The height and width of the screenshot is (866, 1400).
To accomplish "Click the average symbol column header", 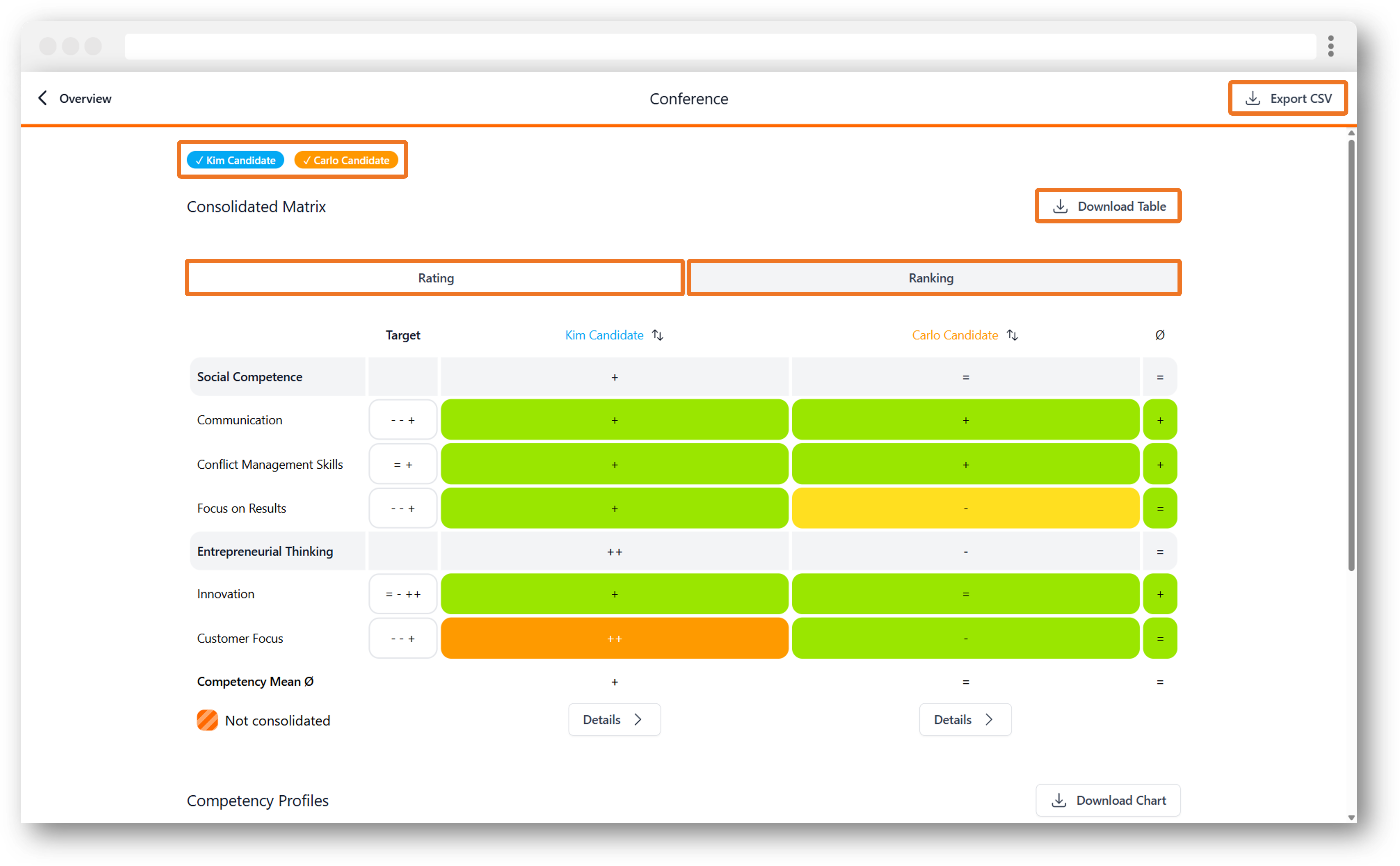I will click(x=1160, y=335).
